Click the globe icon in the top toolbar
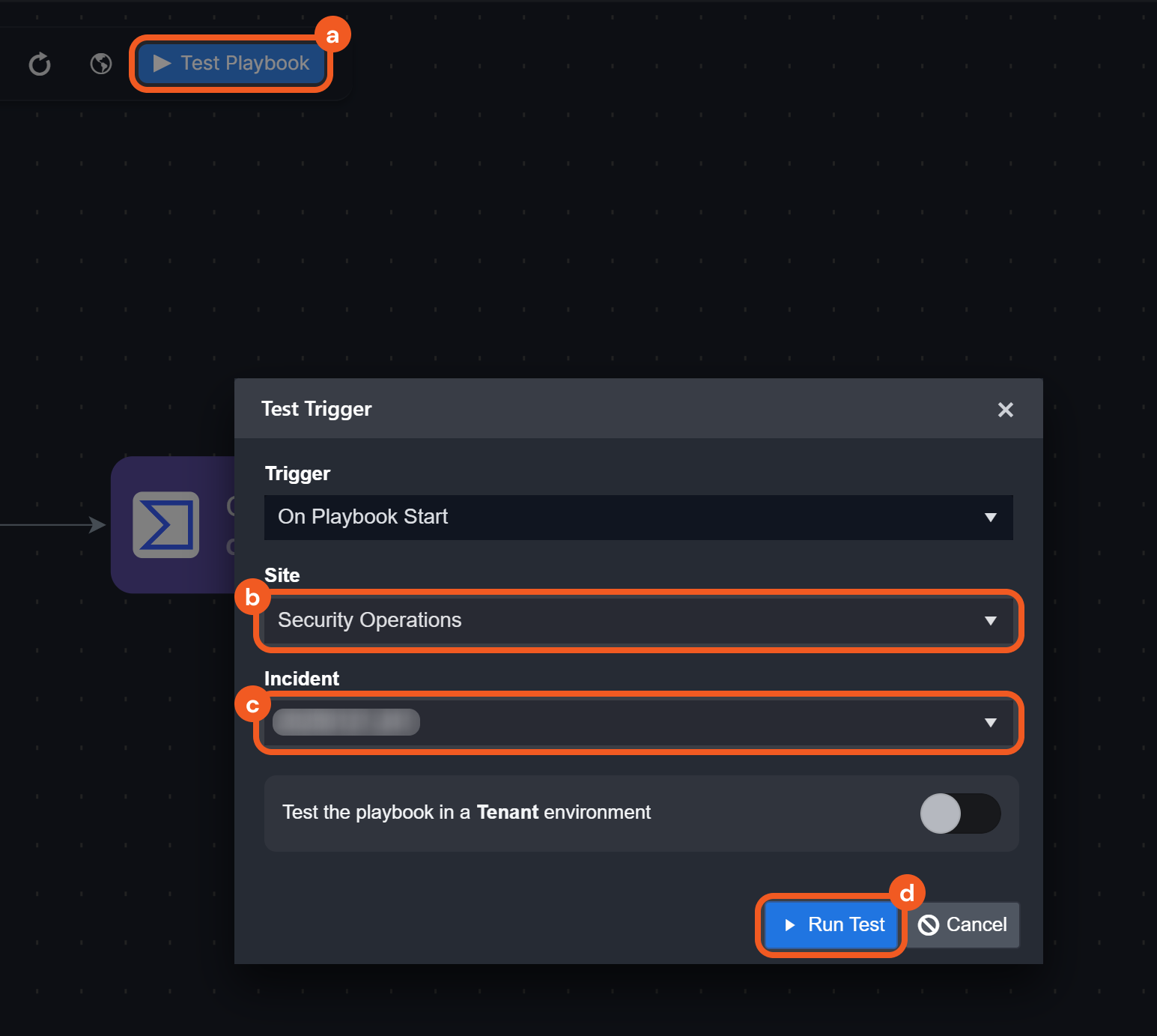This screenshot has width=1157, height=1036. (101, 64)
